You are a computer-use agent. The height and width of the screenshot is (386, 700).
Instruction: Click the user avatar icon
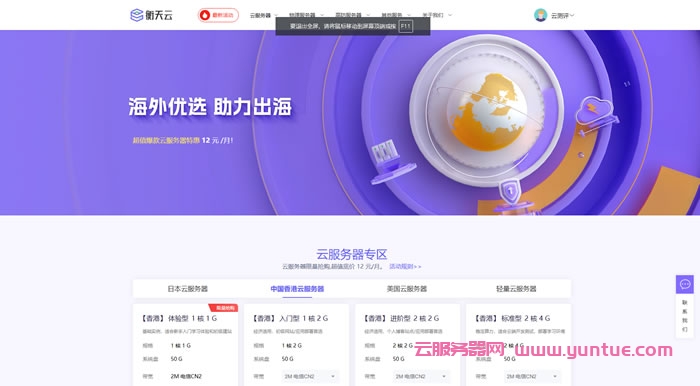540,15
